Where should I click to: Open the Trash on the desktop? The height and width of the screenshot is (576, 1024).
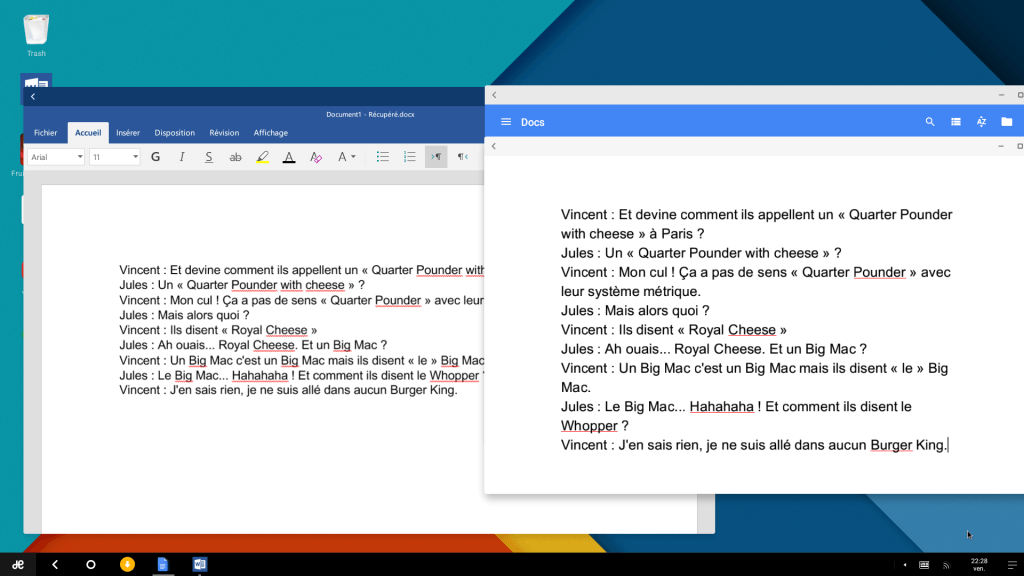point(36,35)
